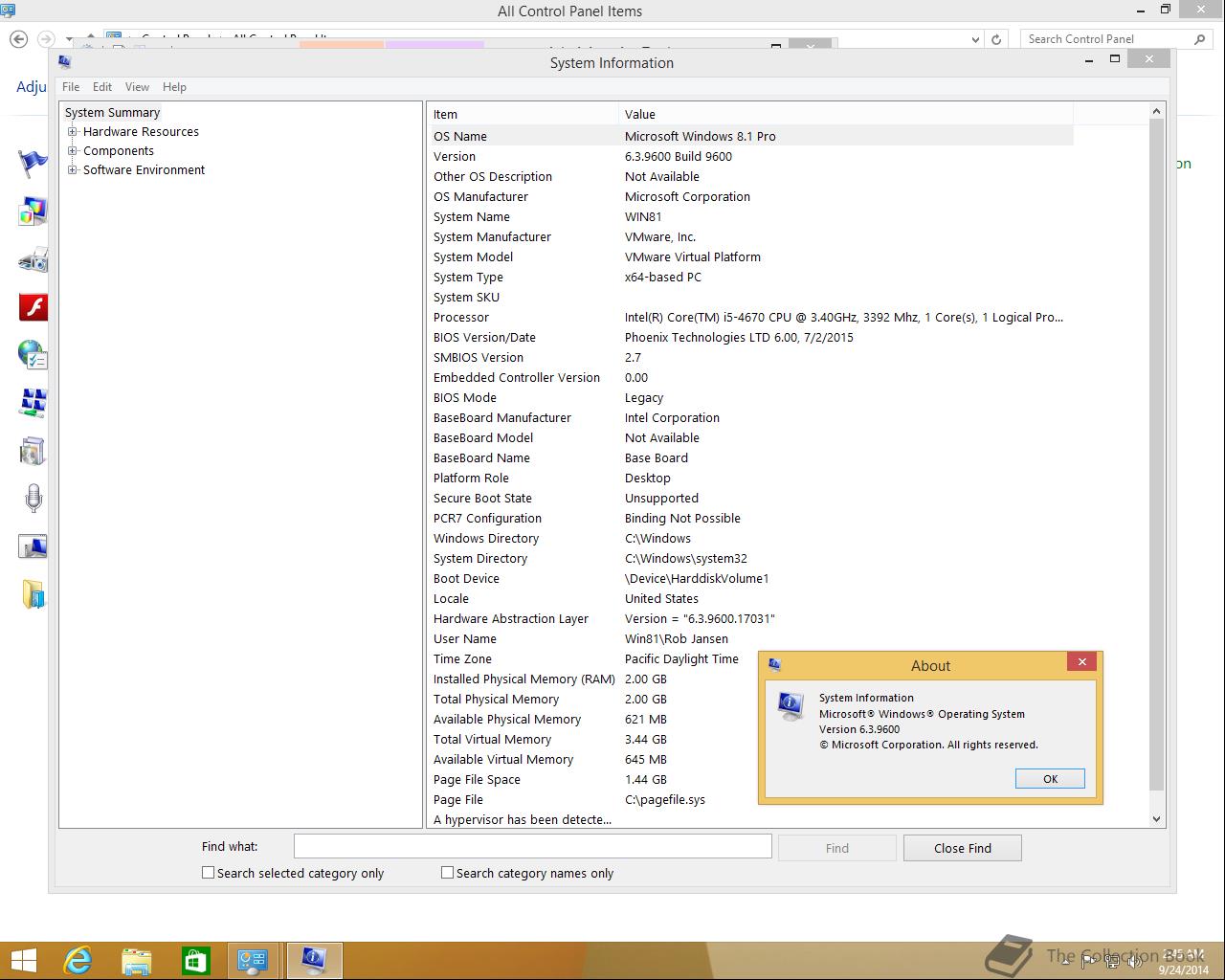
Task: Select Components tree label
Action: point(119,151)
